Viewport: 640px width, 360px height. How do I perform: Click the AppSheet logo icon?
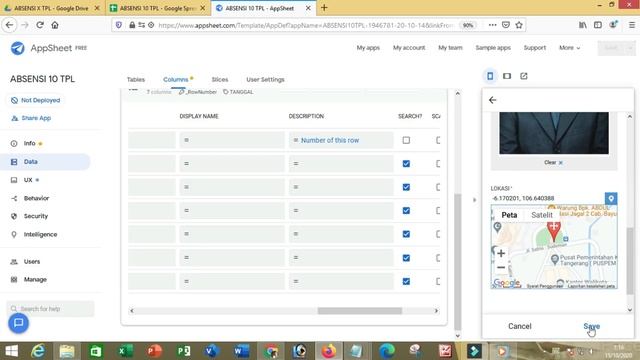[18, 48]
